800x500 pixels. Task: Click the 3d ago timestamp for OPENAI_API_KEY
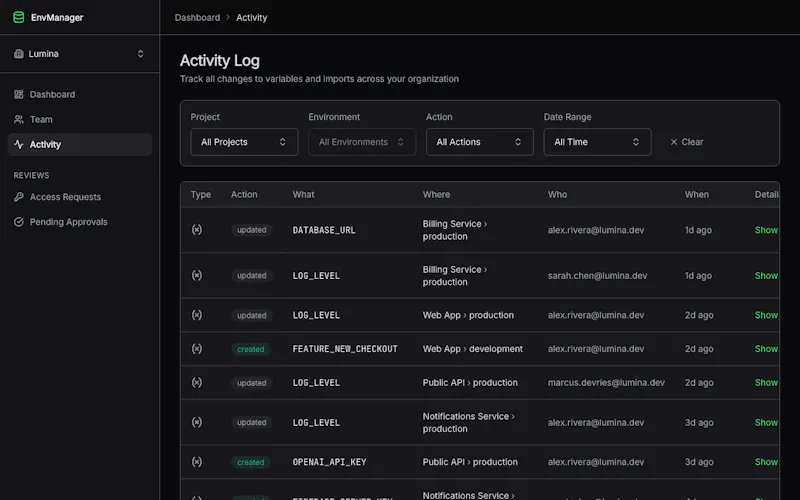pos(699,462)
